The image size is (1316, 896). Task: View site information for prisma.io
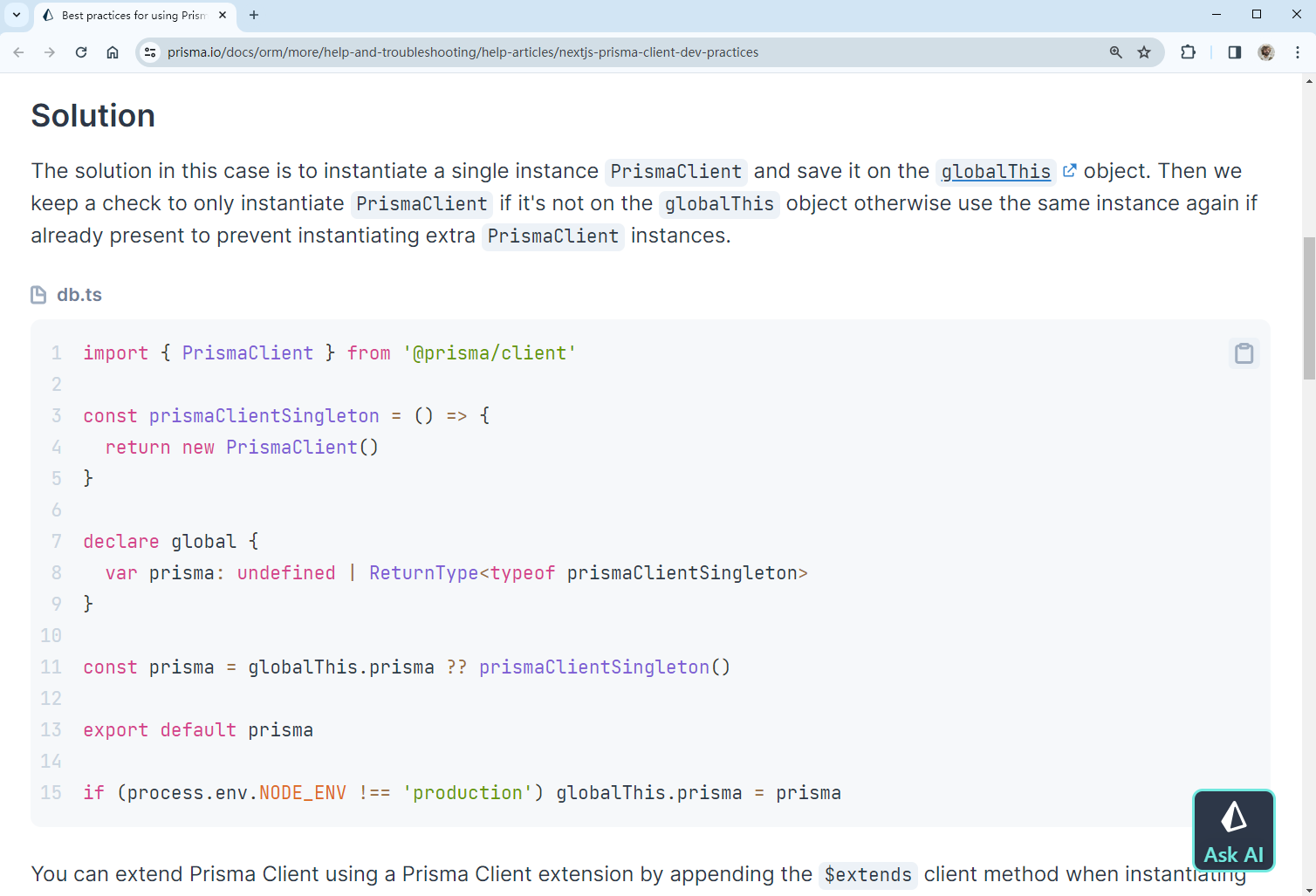click(x=150, y=52)
